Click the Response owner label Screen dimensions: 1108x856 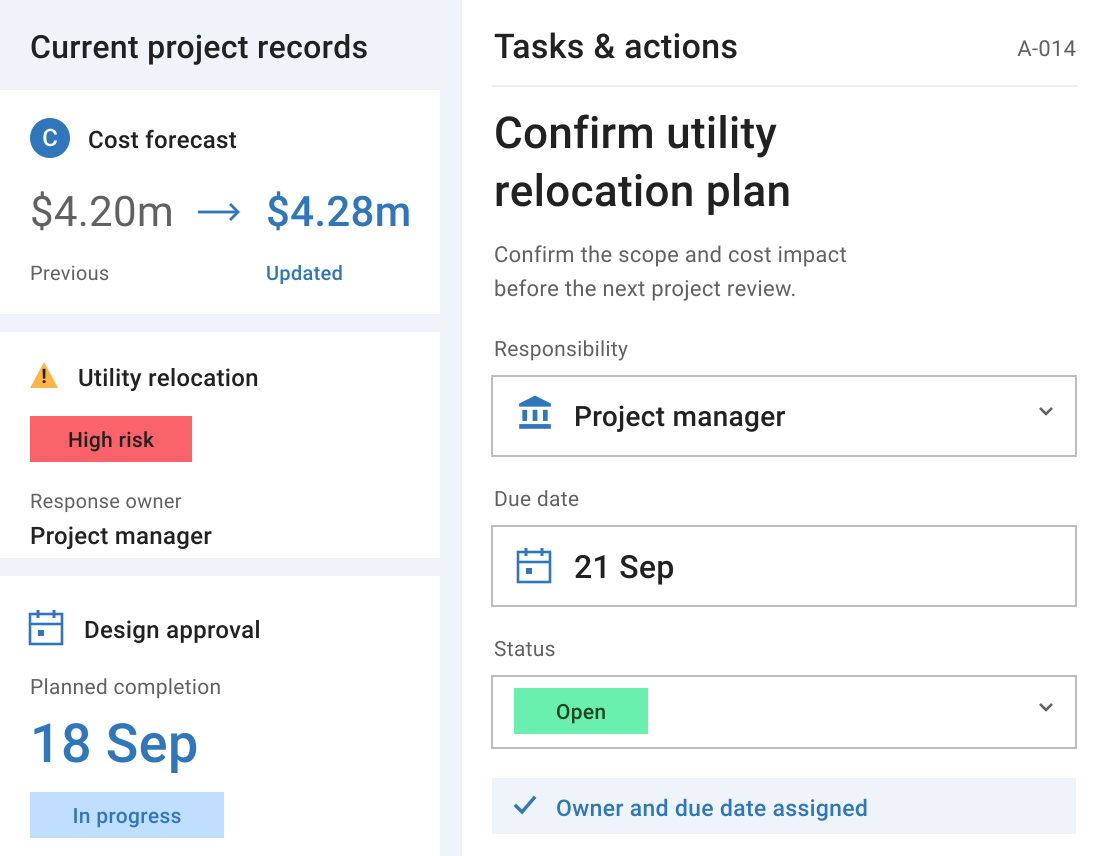pos(105,501)
